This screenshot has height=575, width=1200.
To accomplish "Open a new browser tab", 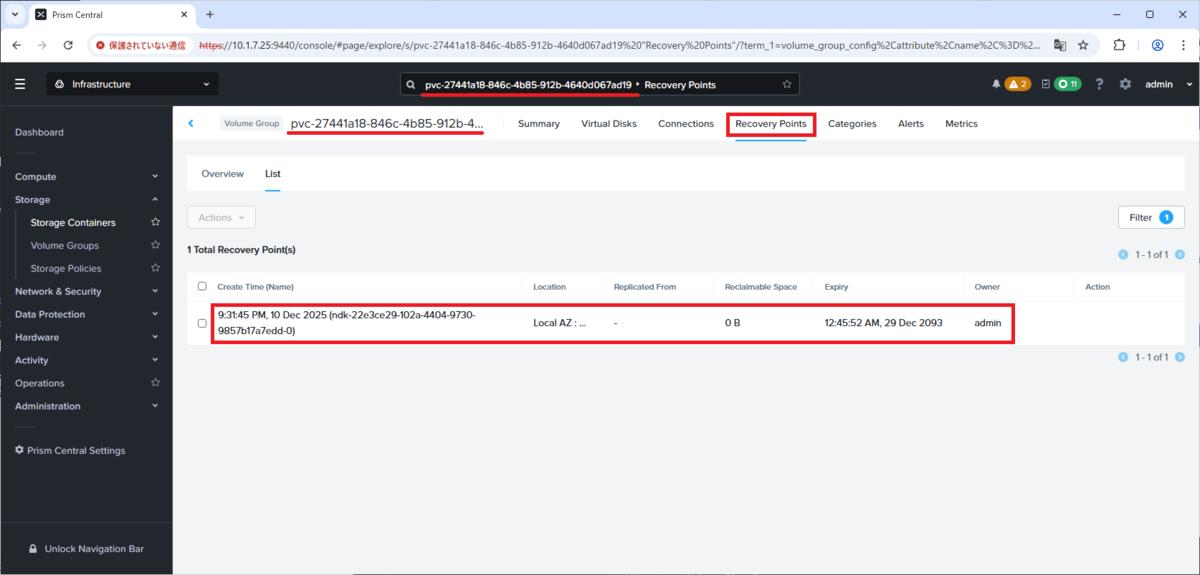I will pyautogui.click(x=210, y=14).
